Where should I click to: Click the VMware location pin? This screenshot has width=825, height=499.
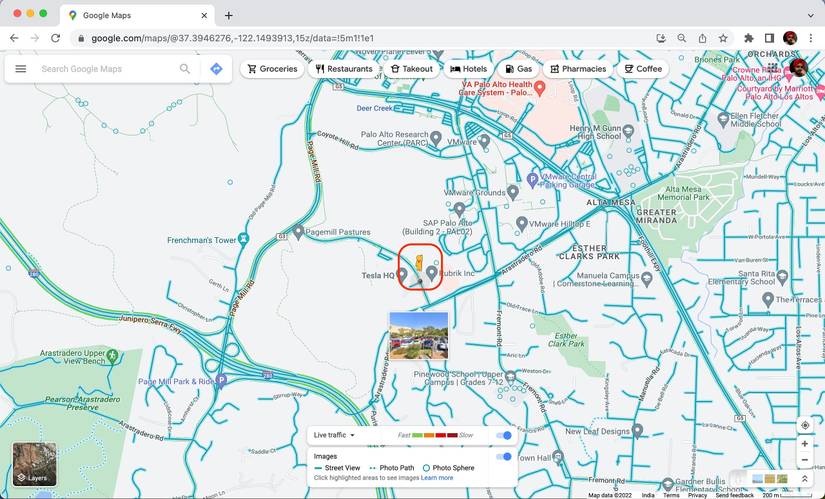(484, 141)
